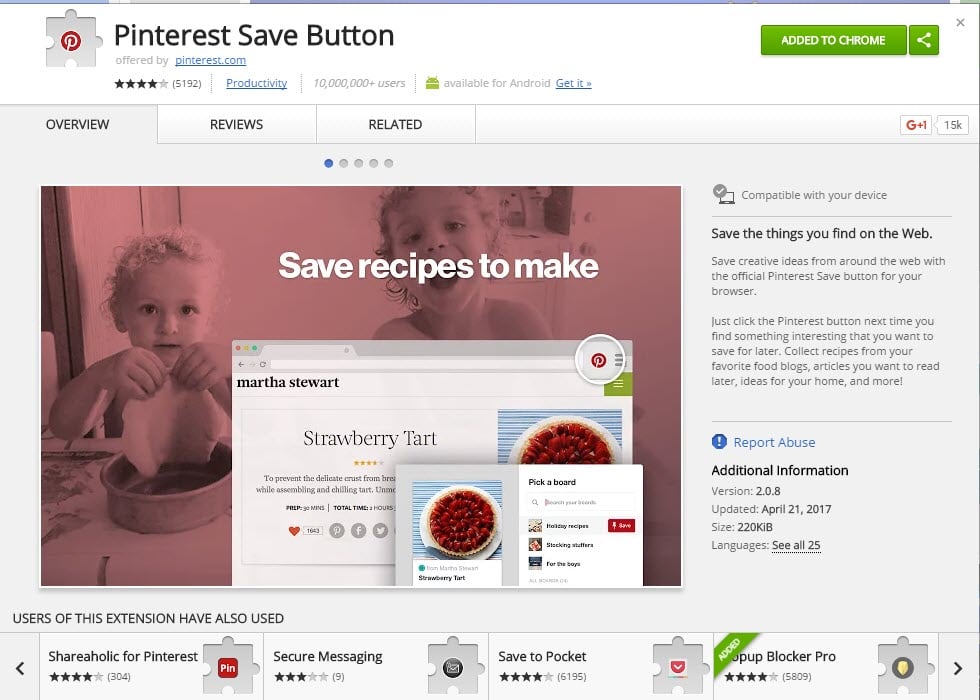Click the Added to Chrome button
This screenshot has height=700, width=980.
[x=833, y=41]
